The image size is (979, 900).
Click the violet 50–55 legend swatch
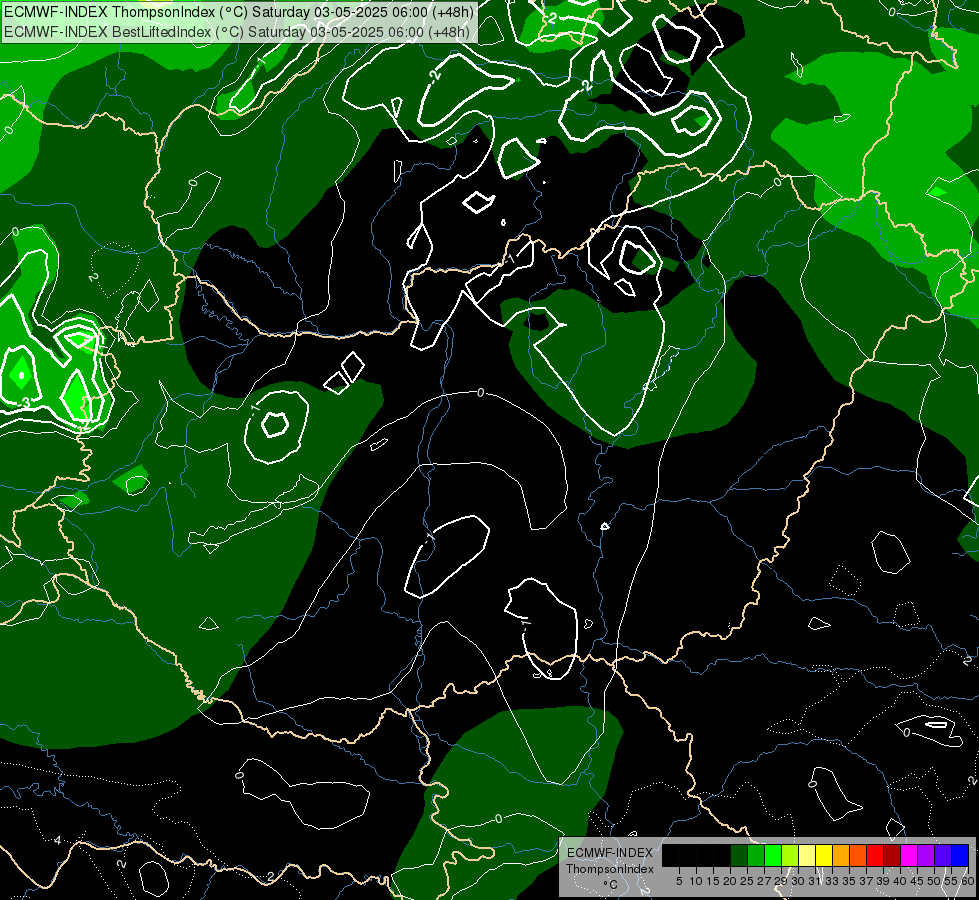[943, 855]
